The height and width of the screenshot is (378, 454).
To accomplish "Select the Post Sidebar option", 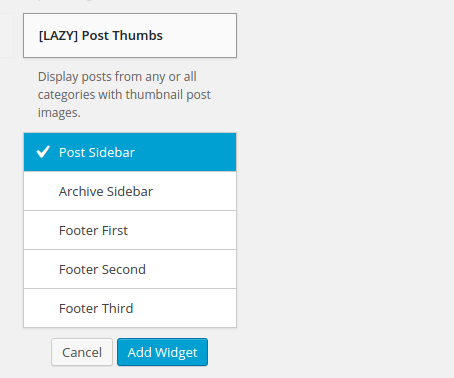I will 130,152.
